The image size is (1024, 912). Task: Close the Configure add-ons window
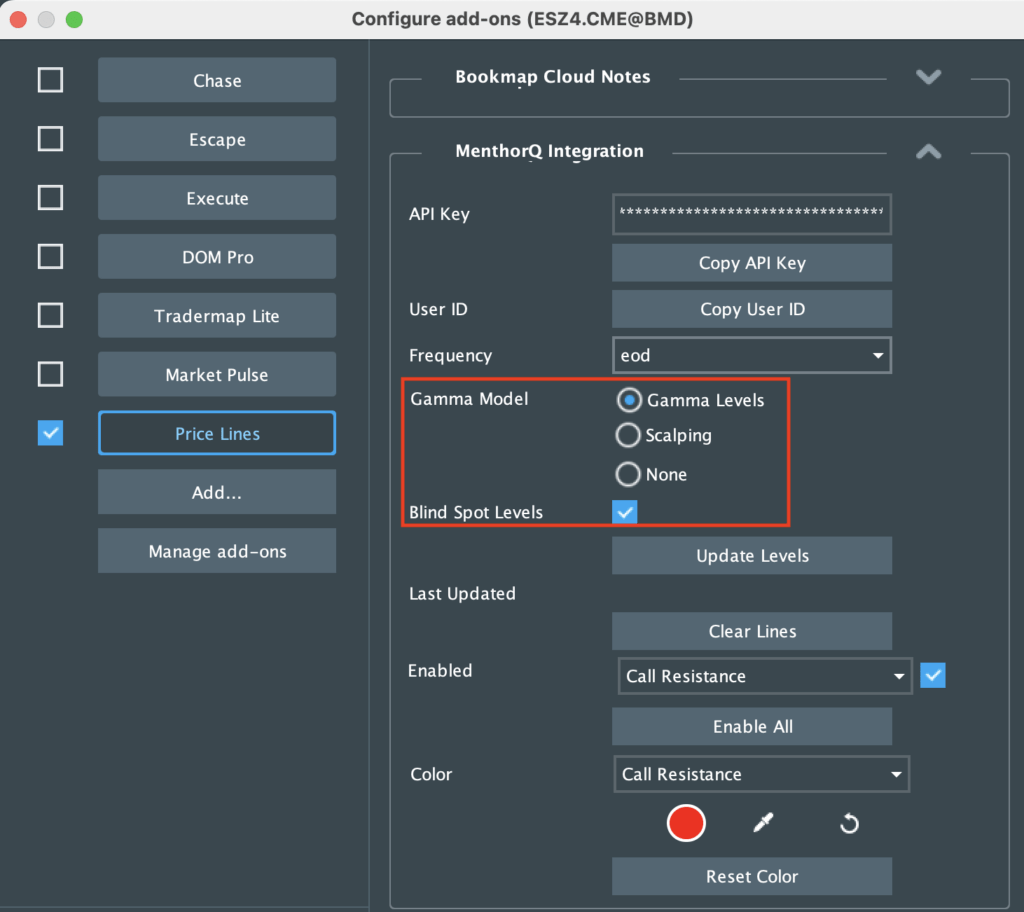[x=18, y=20]
